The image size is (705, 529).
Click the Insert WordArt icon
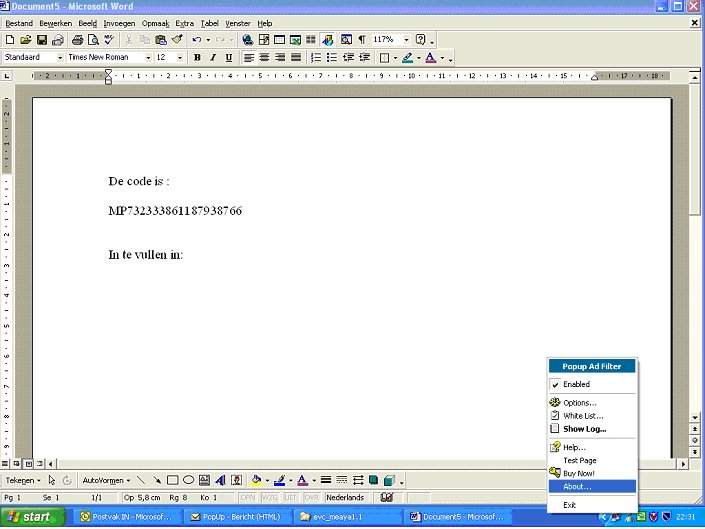coord(222,480)
